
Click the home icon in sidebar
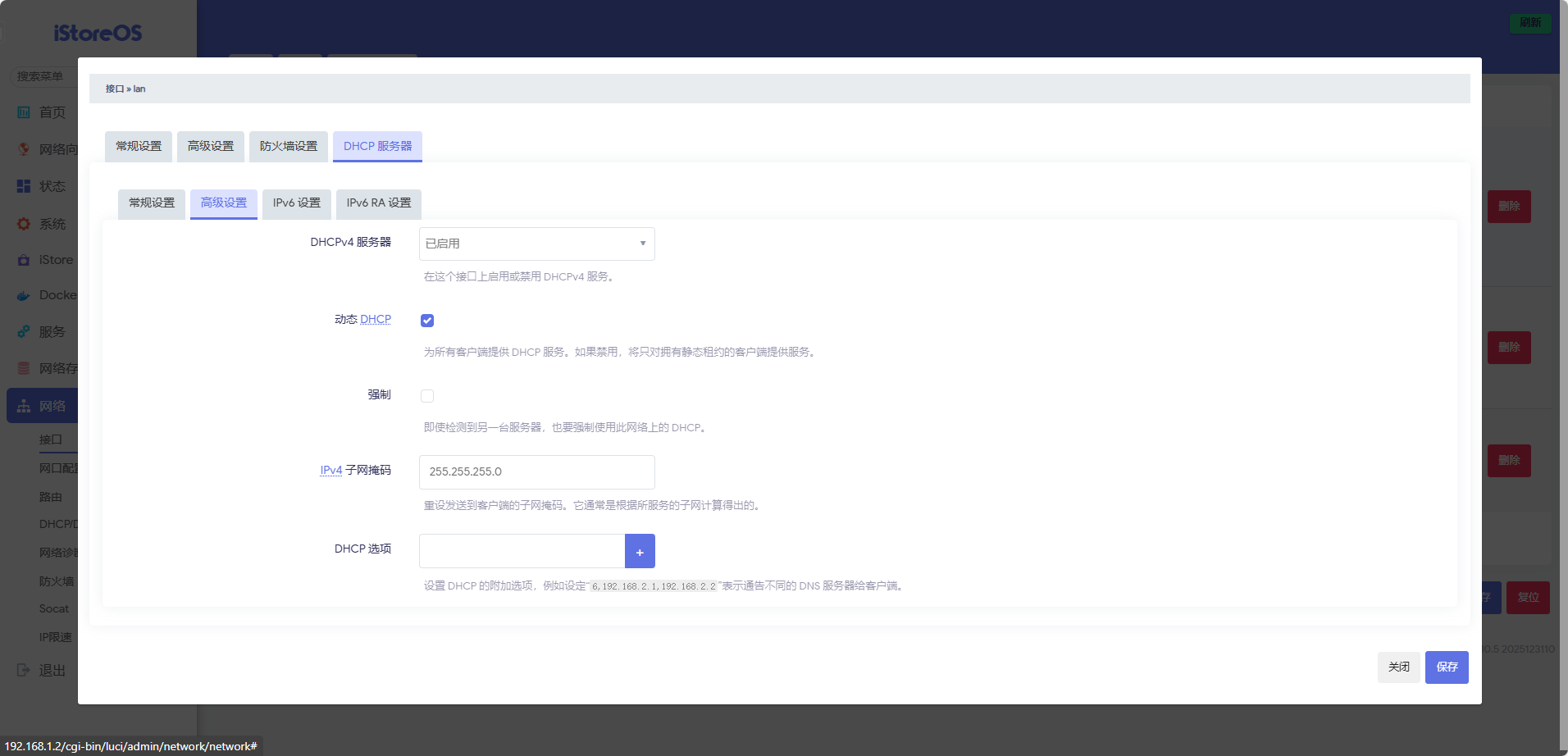(24, 112)
